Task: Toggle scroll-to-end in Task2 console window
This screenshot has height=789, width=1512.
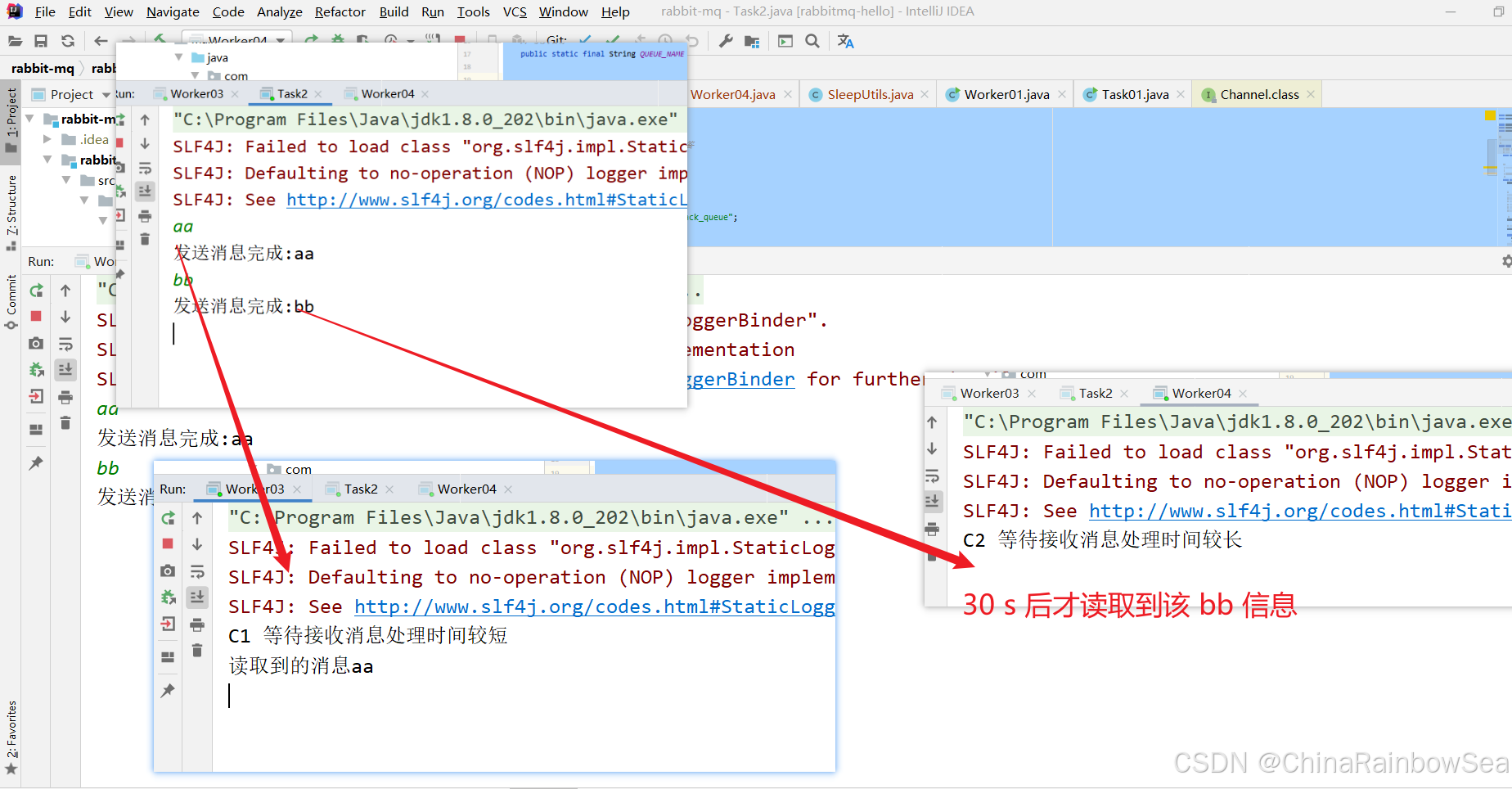Action: coord(145,191)
